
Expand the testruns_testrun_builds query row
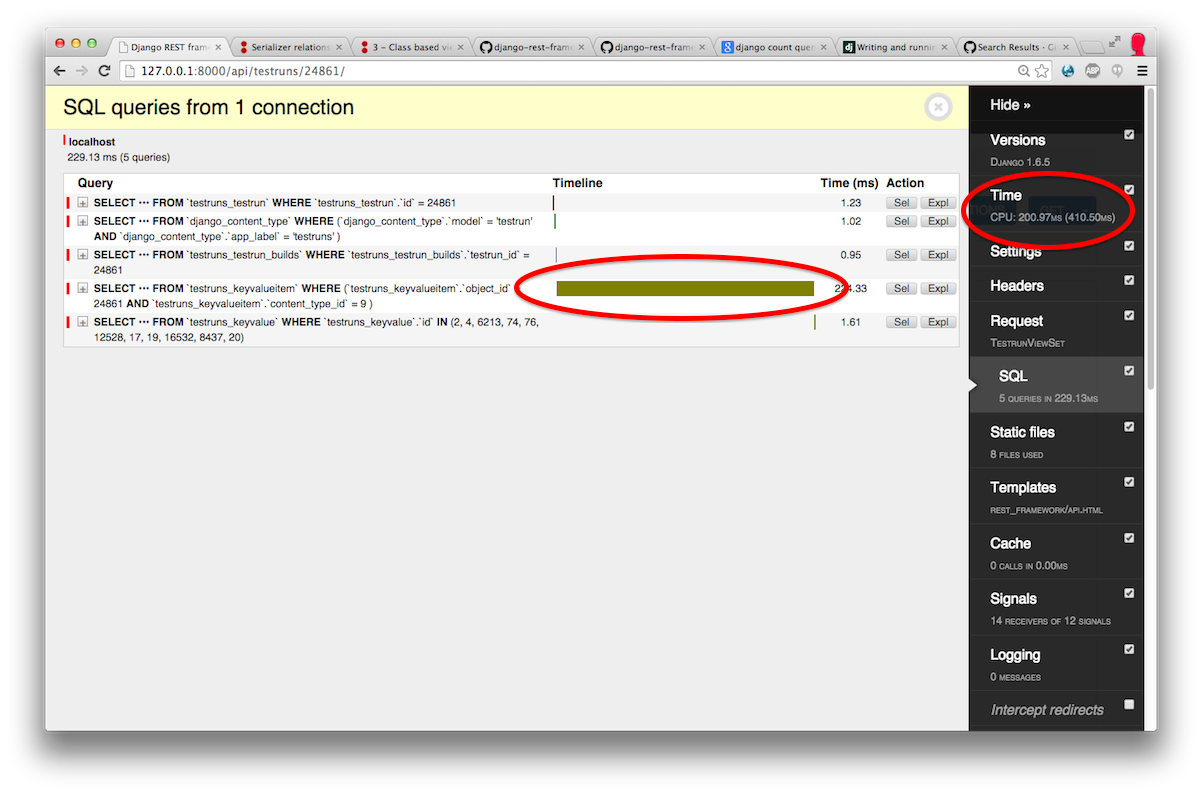(x=83, y=255)
